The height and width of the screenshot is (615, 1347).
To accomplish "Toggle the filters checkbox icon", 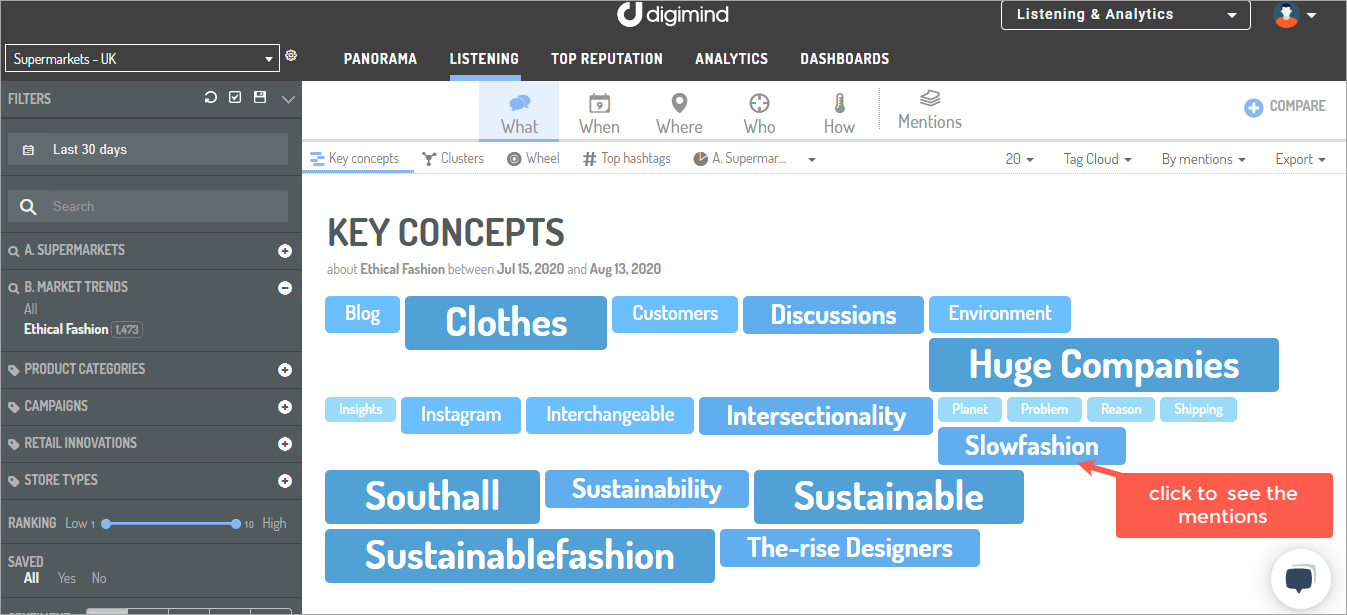I will coord(235,98).
